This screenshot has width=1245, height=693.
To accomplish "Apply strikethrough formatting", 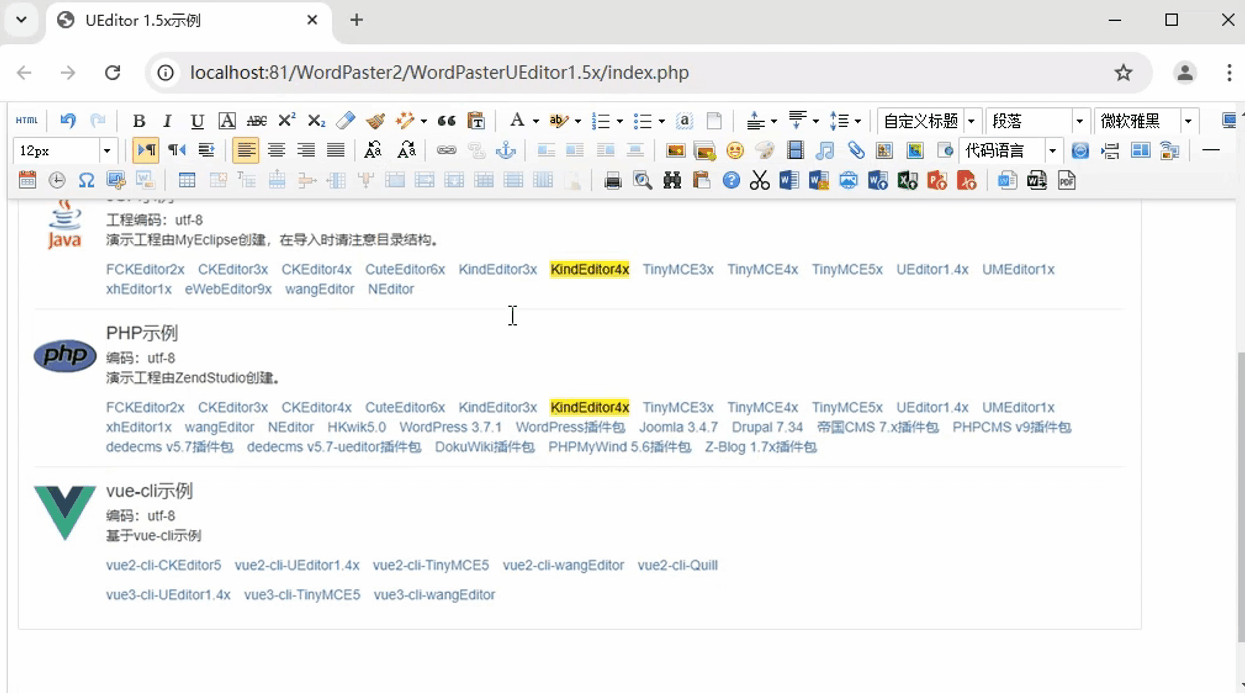I will [x=257, y=121].
